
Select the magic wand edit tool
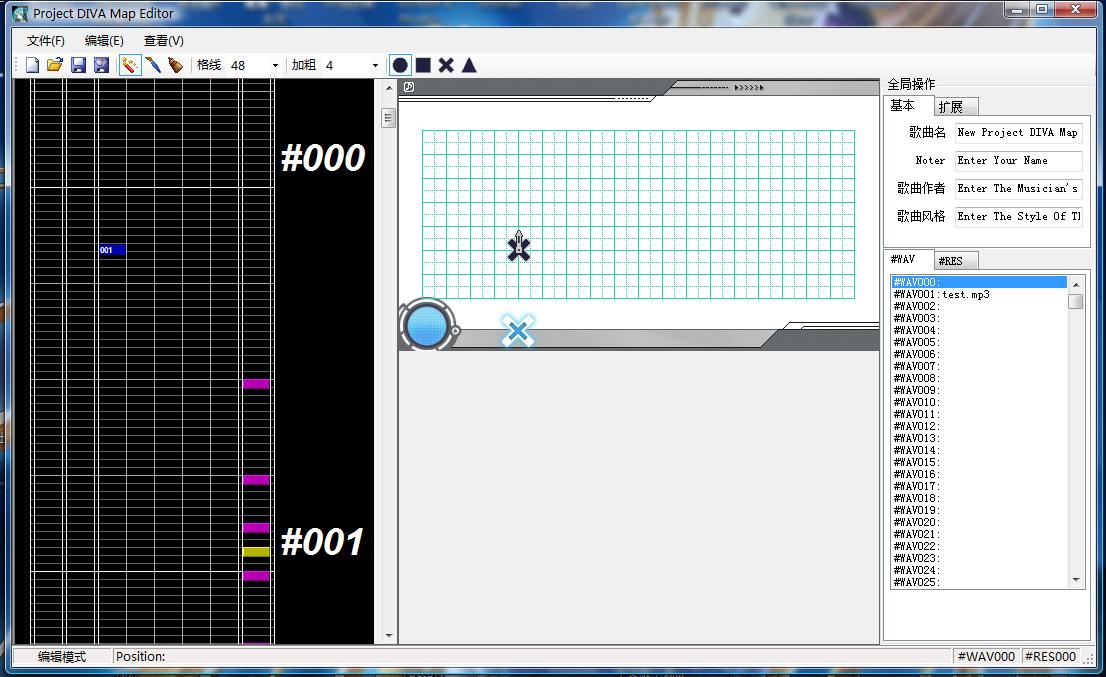pyautogui.click(x=130, y=66)
